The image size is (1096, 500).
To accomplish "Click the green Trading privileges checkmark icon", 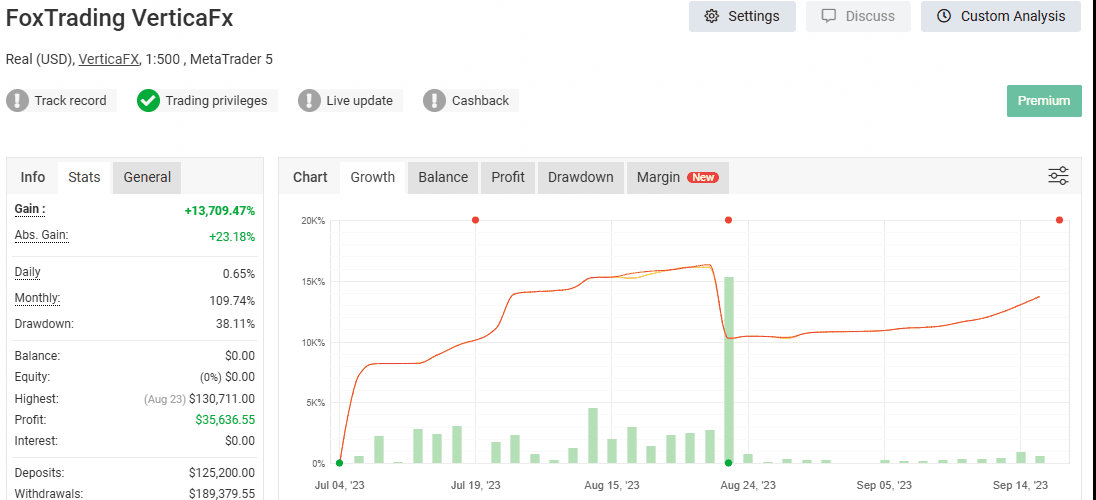I will (x=148, y=101).
